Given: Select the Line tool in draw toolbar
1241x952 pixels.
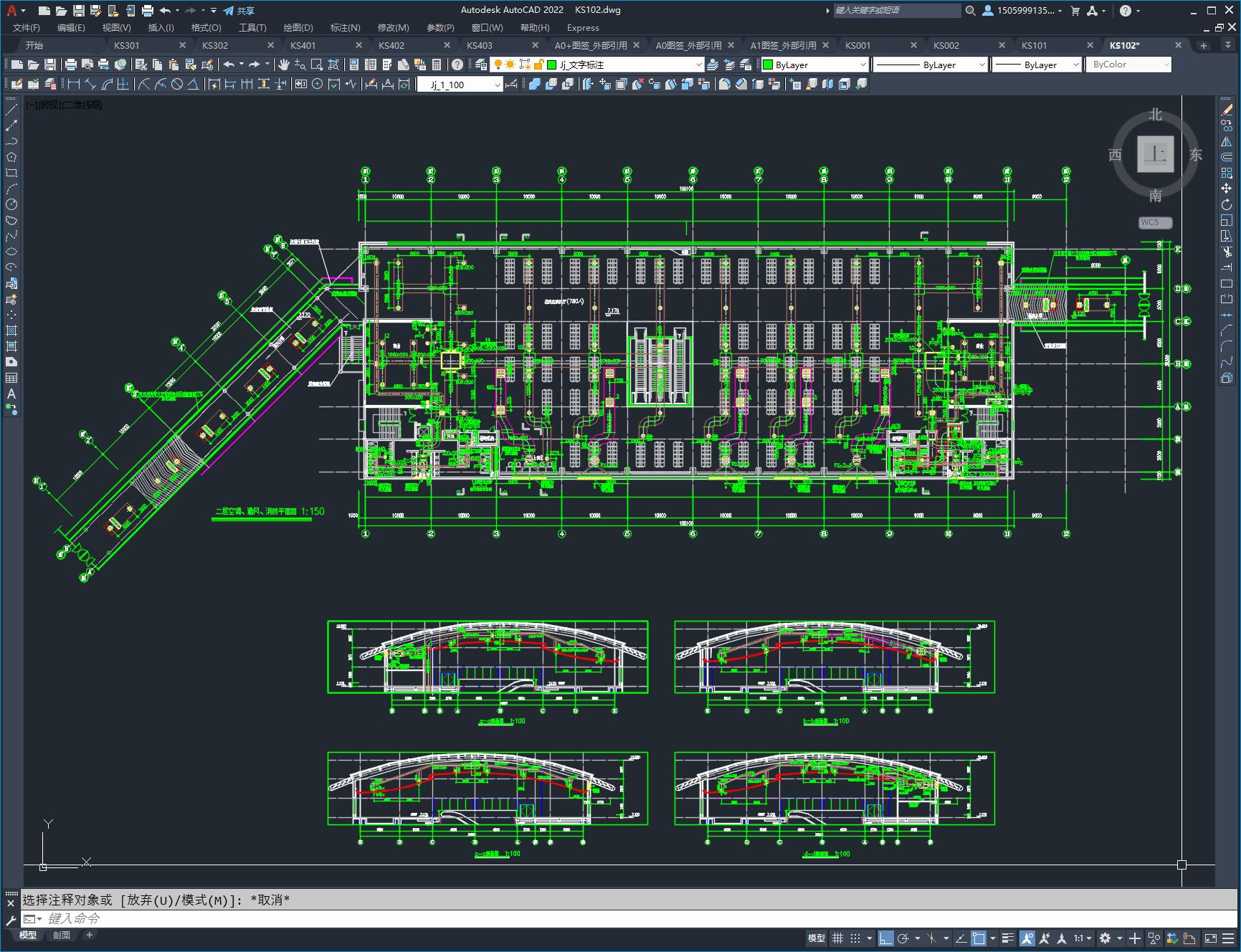Looking at the screenshot, I should 11,110.
